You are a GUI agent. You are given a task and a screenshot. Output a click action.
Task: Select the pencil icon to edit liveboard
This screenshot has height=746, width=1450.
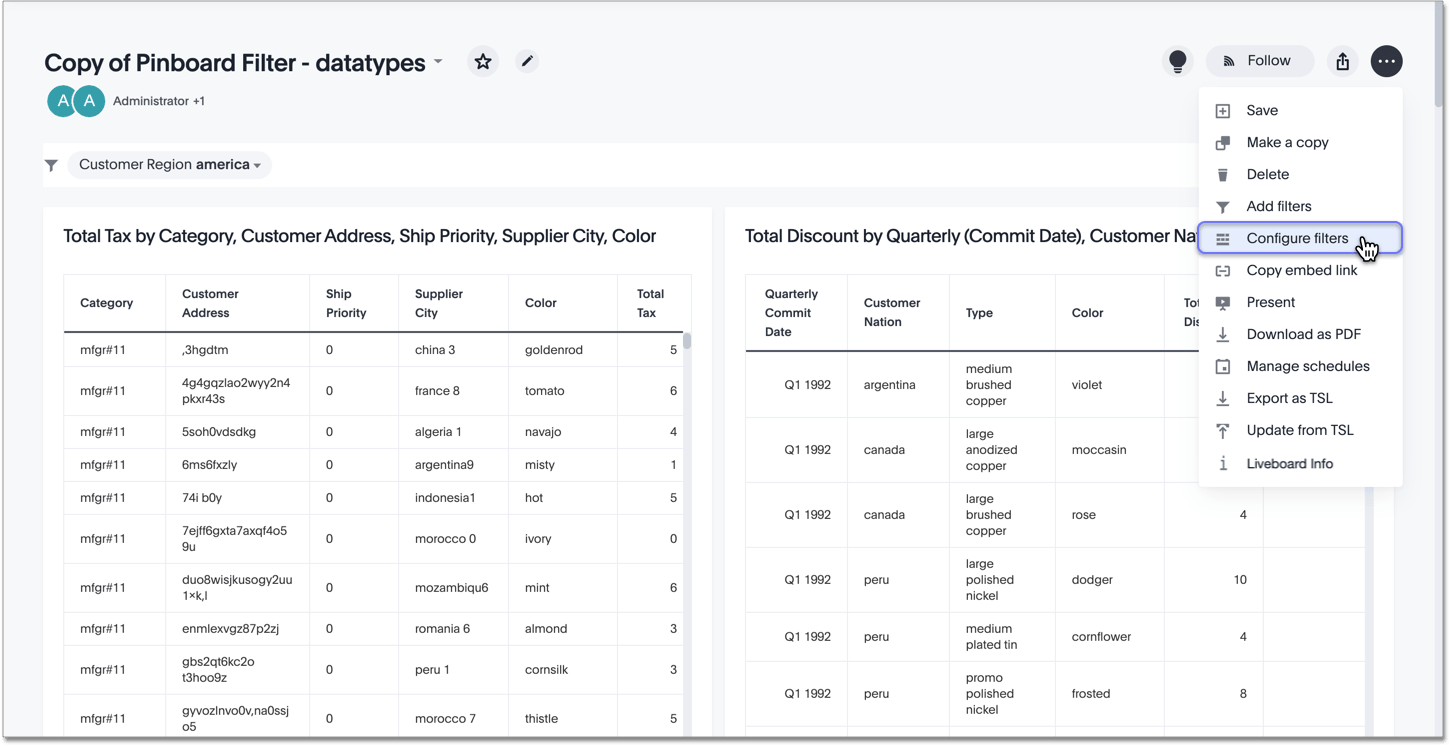[x=527, y=61]
